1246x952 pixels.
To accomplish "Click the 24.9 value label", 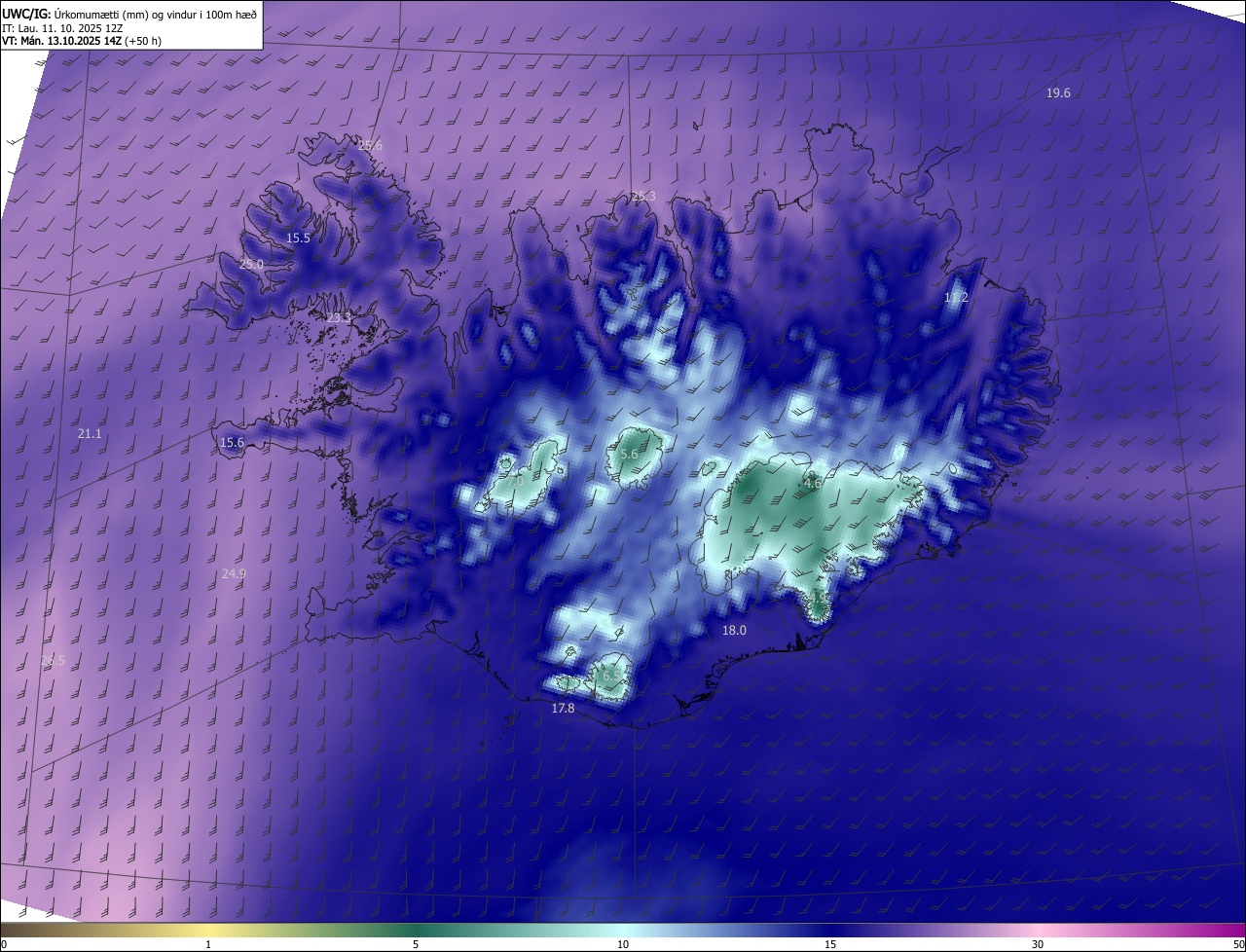I will pyautogui.click(x=234, y=574).
